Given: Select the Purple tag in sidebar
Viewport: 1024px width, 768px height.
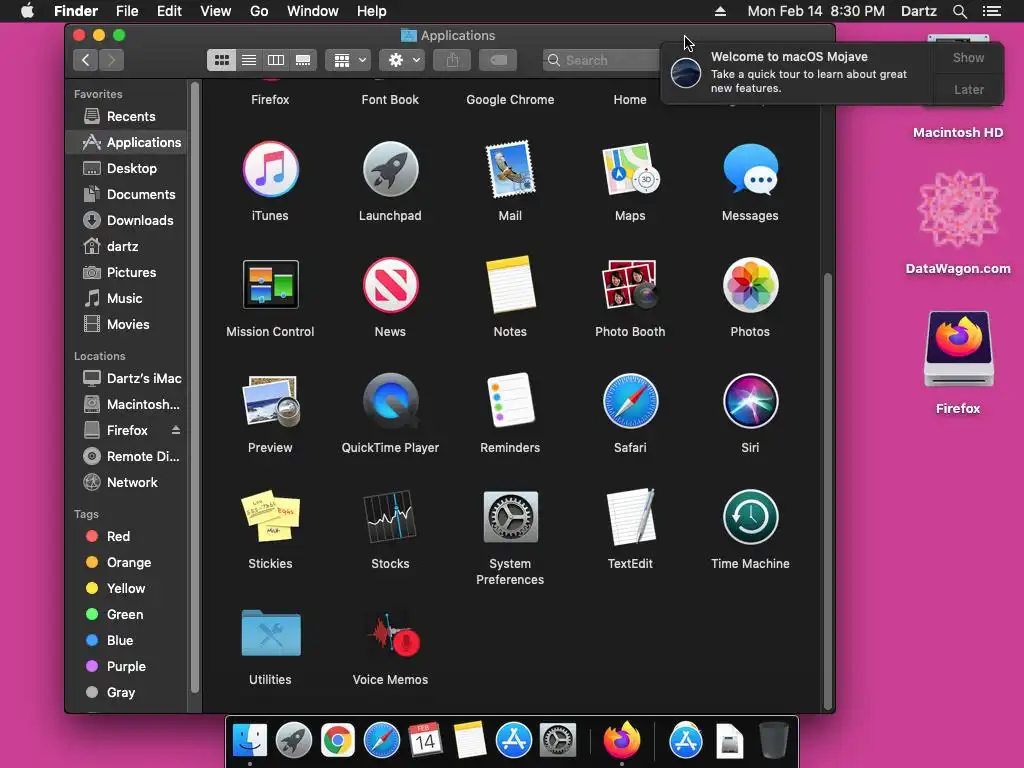Looking at the screenshot, I should click(126, 666).
